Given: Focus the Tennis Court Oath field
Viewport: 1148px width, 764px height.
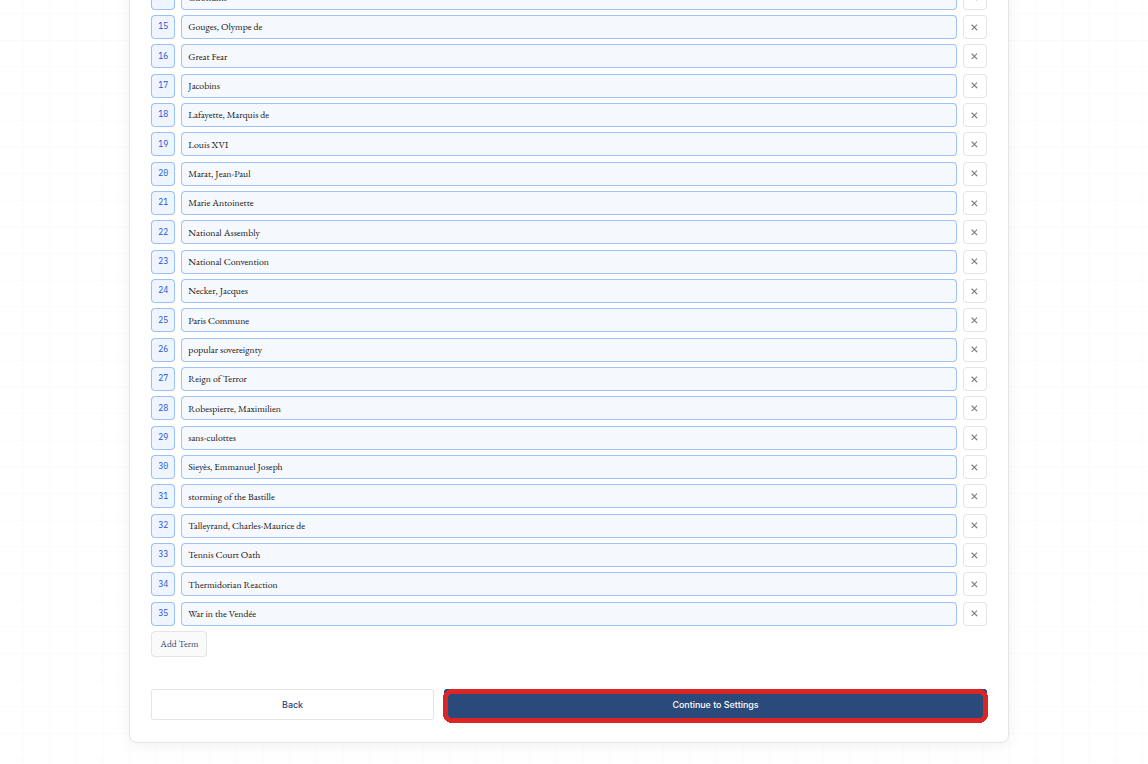Looking at the screenshot, I should point(569,555).
